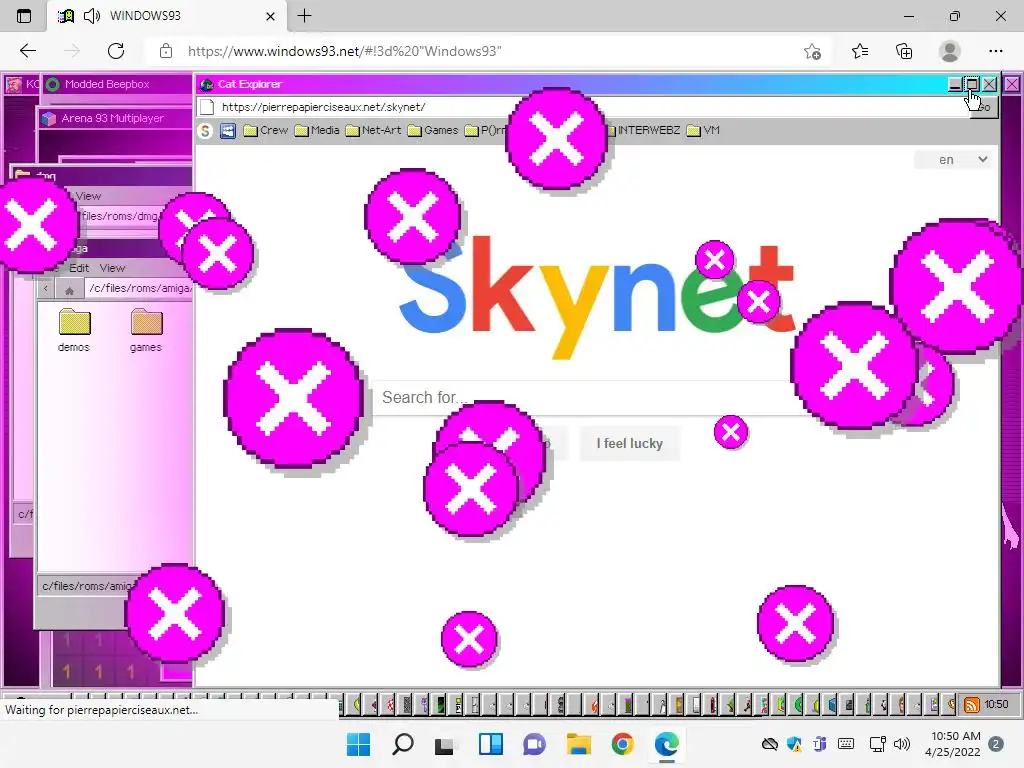Select the WINDOWS93 browser tab

pyautogui.click(x=167, y=16)
